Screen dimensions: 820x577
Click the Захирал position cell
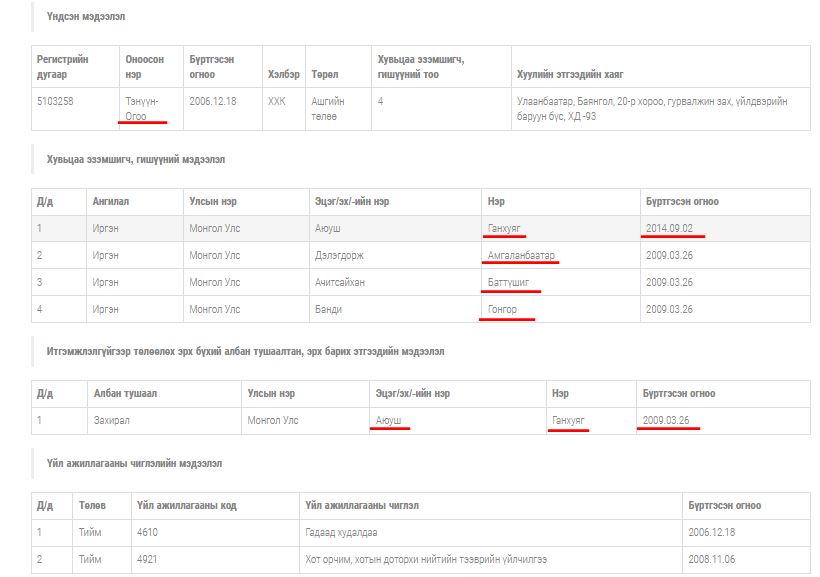pyautogui.click(x=114, y=420)
